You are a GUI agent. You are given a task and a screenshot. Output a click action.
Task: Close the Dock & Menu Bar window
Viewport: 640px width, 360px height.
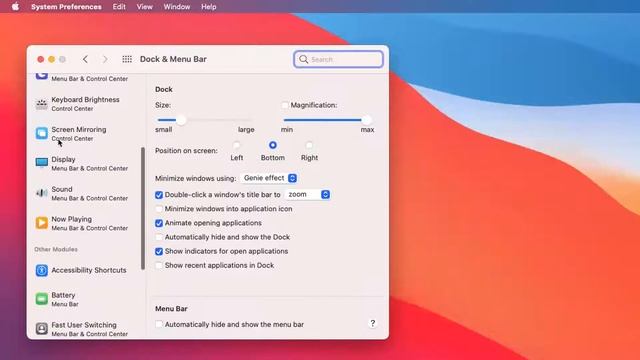point(40,59)
